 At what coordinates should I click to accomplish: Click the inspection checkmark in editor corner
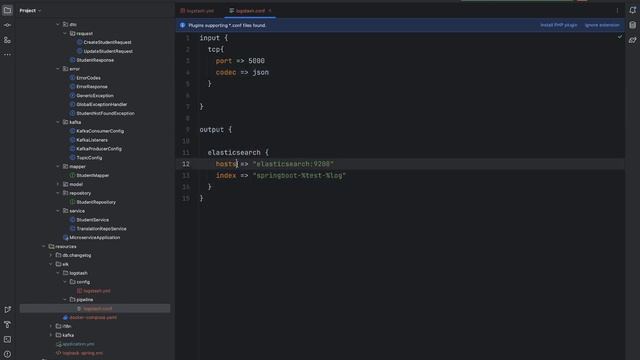[x=620, y=37]
